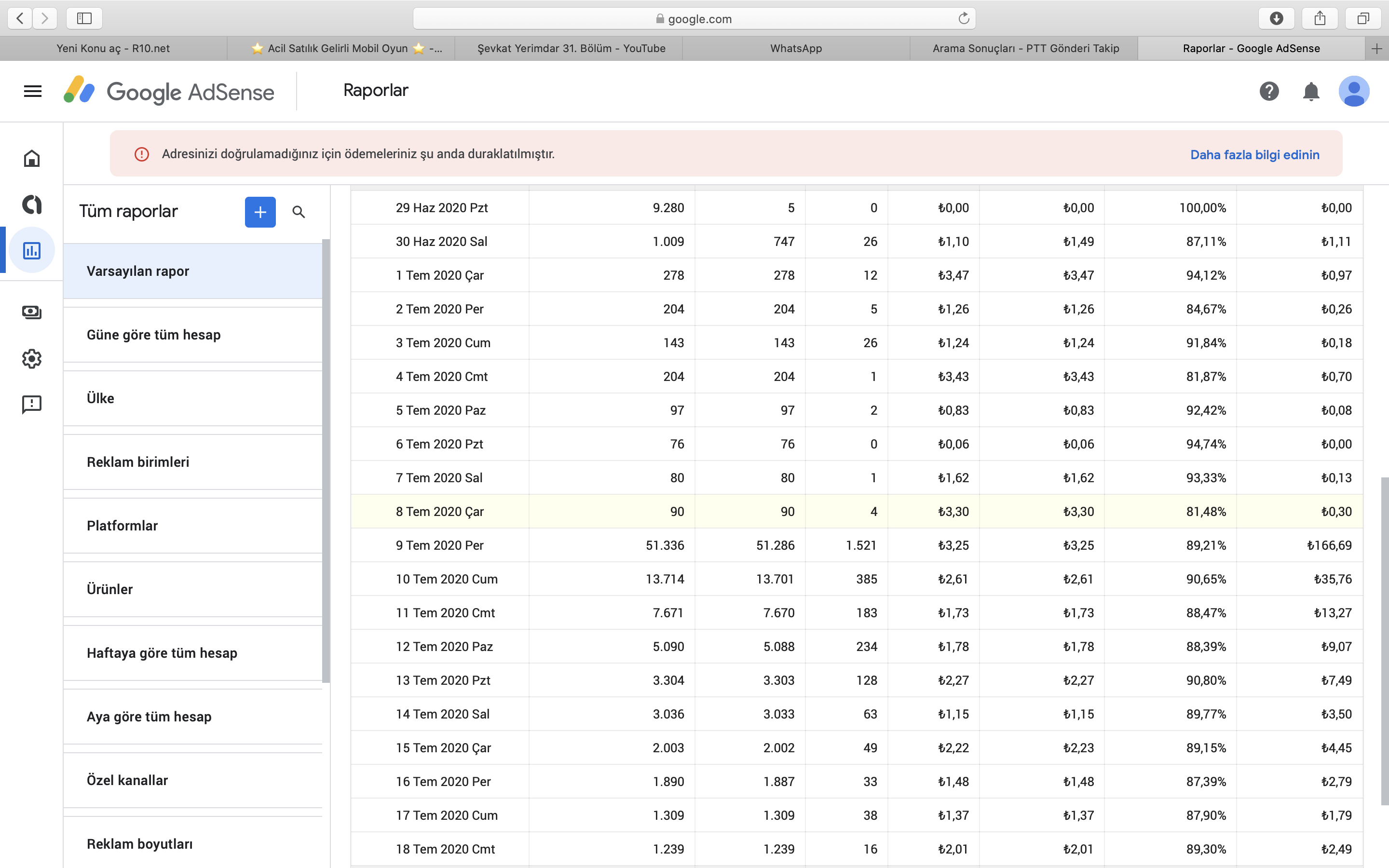Viewport: 1389px width, 868px height.
Task: Click the 2 Tem 2020 Per date cell
Action: point(440,310)
